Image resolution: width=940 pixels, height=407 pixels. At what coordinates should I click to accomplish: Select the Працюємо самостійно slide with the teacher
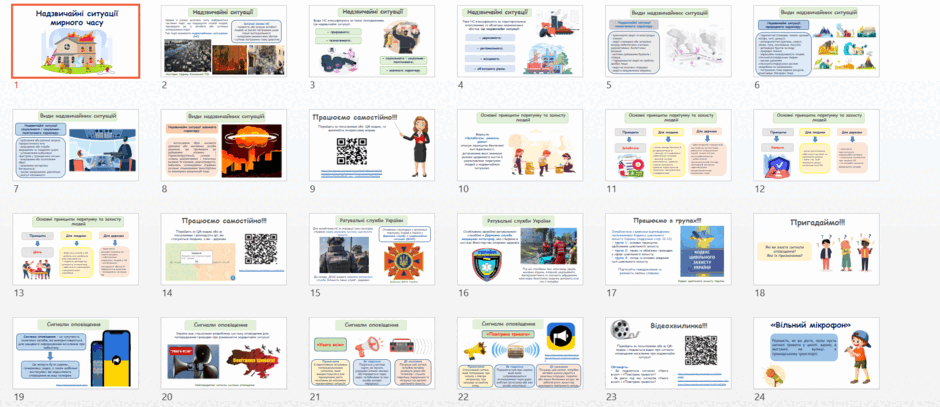372,145
